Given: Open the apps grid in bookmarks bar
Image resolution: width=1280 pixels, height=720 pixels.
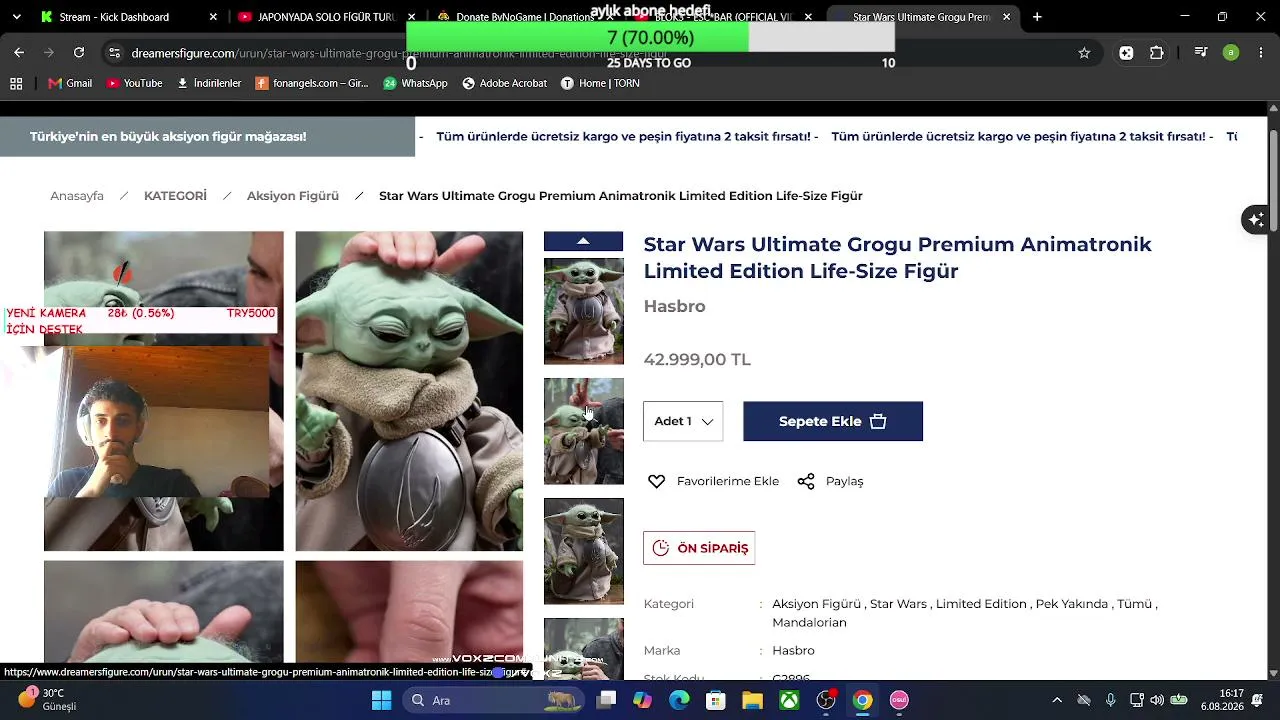Looking at the screenshot, I should (x=16, y=83).
